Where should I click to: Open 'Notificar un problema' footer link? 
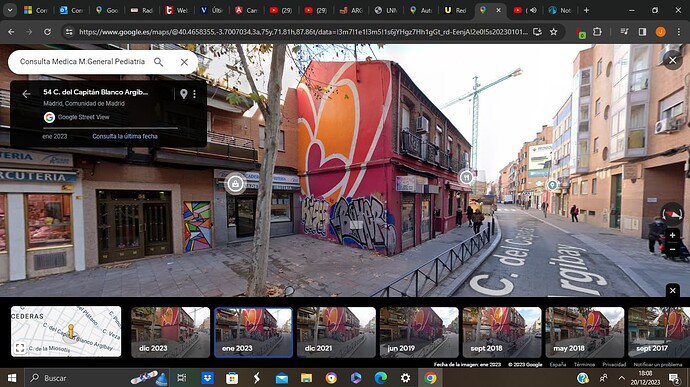(x=657, y=364)
